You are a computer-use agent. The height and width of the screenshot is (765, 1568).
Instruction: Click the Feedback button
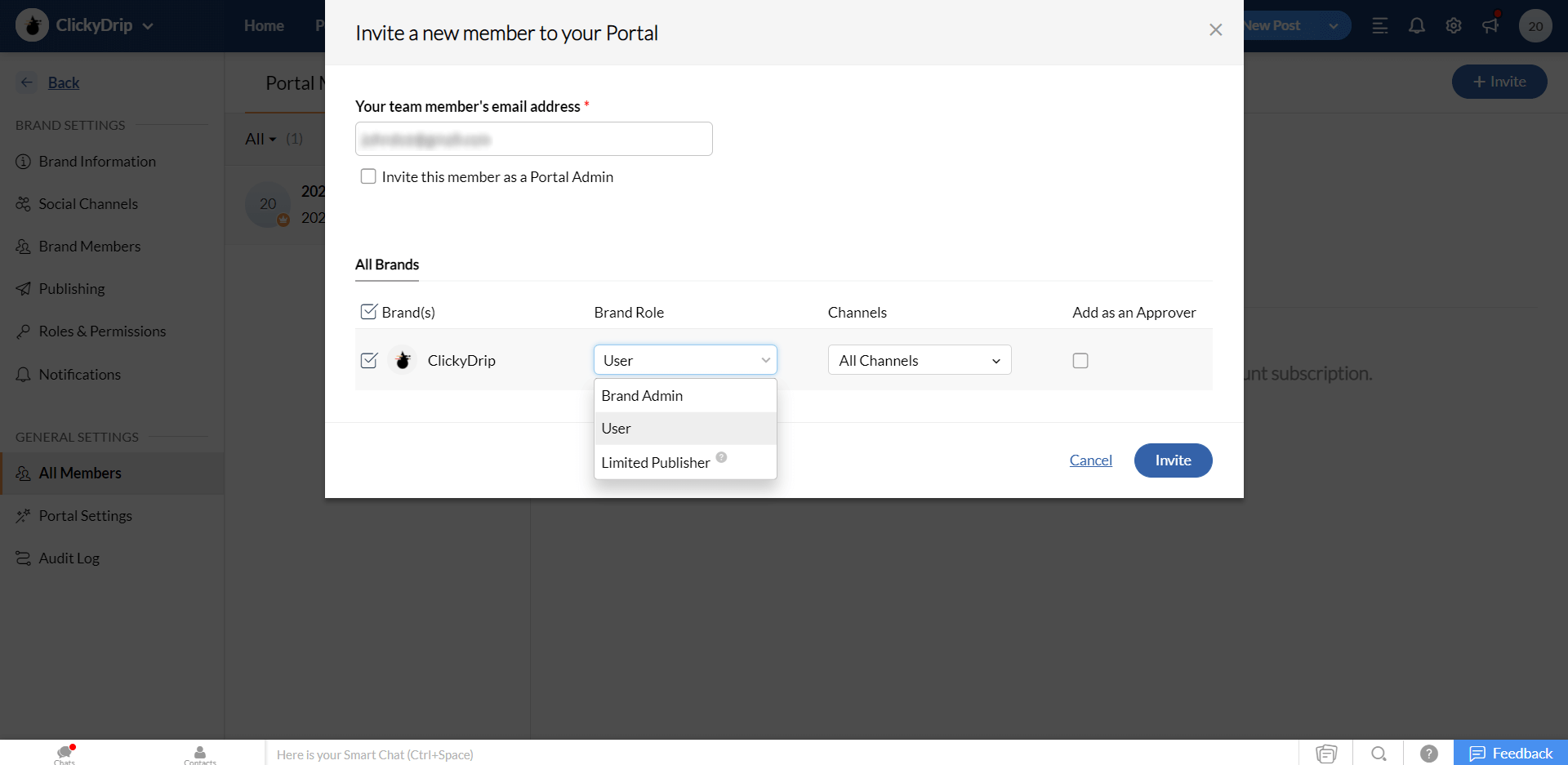click(1511, 754)
